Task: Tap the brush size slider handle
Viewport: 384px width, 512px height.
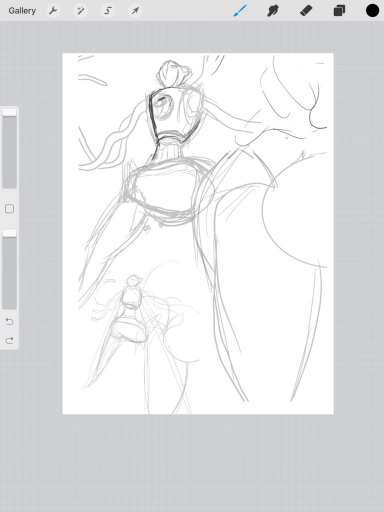Action: (x=9, y=112)
